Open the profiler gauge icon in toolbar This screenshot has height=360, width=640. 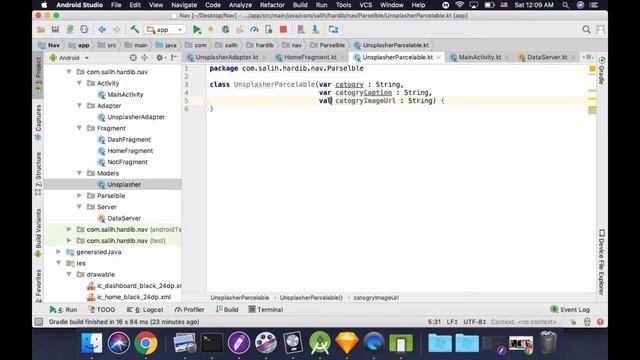pyautogui.click(x=254, y=29)
